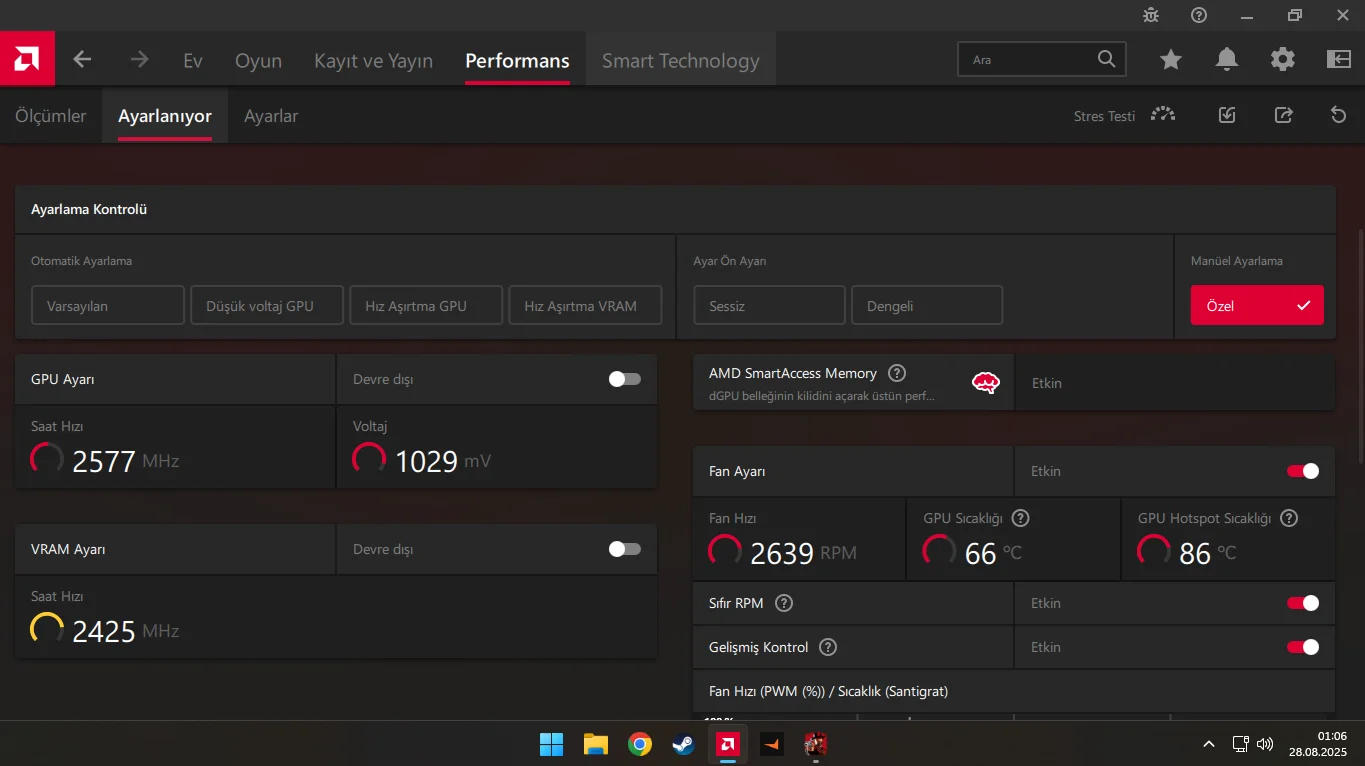Open help from the title bar question mark

click(x=1199, y=15)
